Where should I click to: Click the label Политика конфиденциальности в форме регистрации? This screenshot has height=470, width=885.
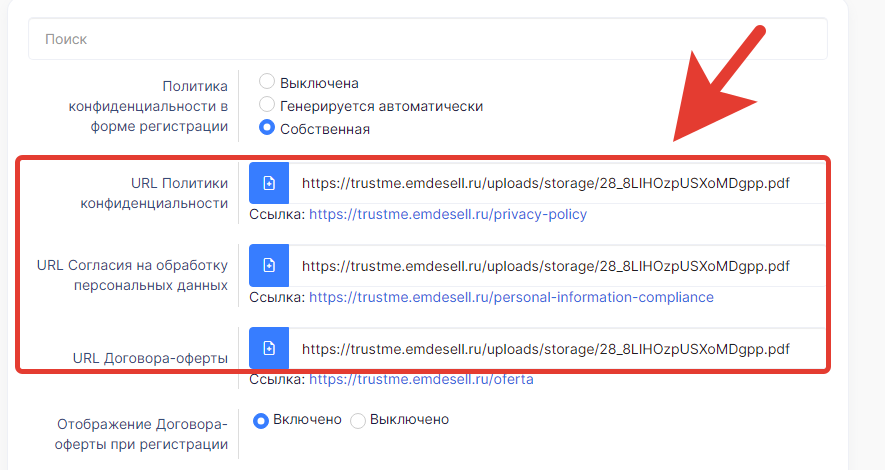148,106
